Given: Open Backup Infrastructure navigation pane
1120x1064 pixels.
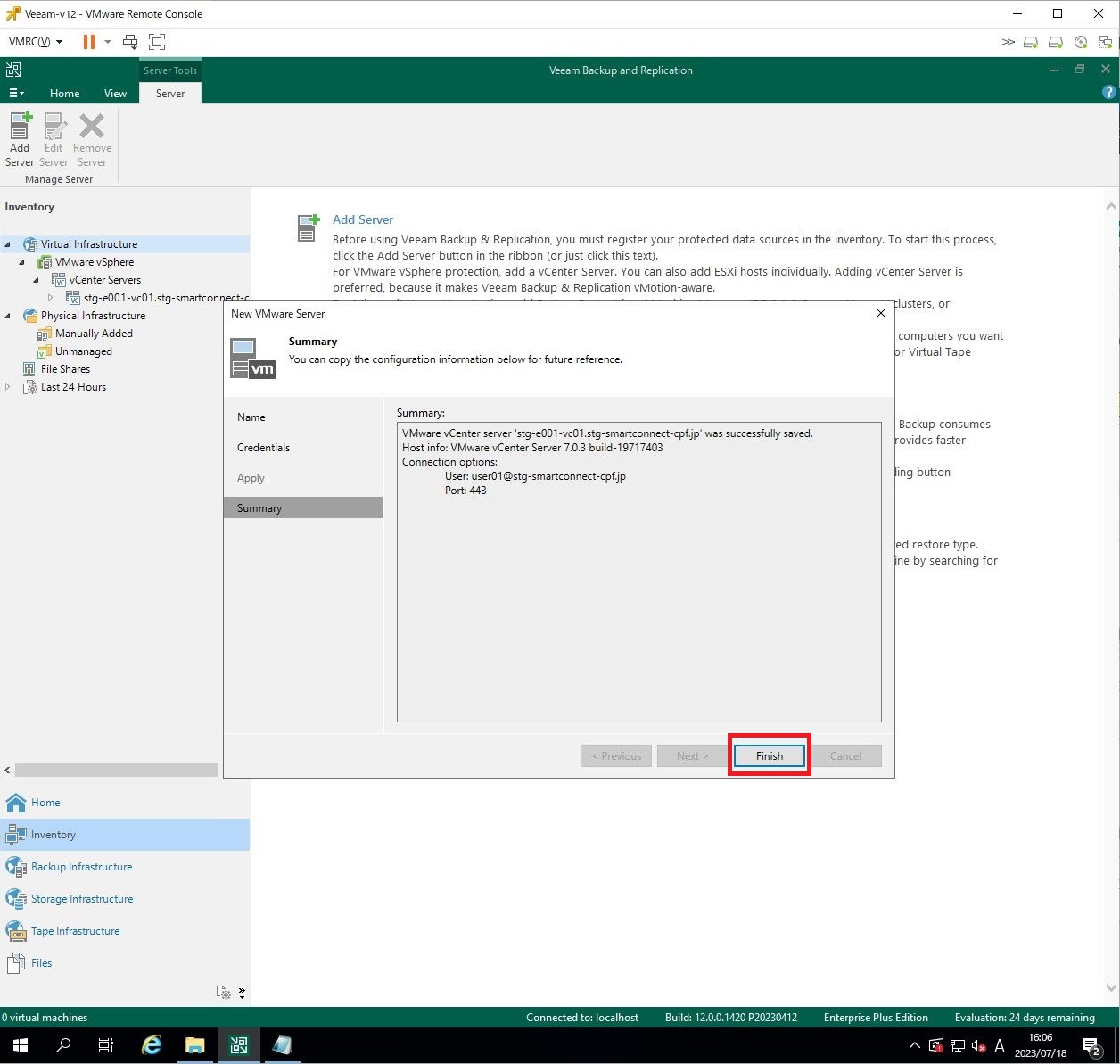Looking at the screenshot, I should pyautogui.click(x=125, y=867).
